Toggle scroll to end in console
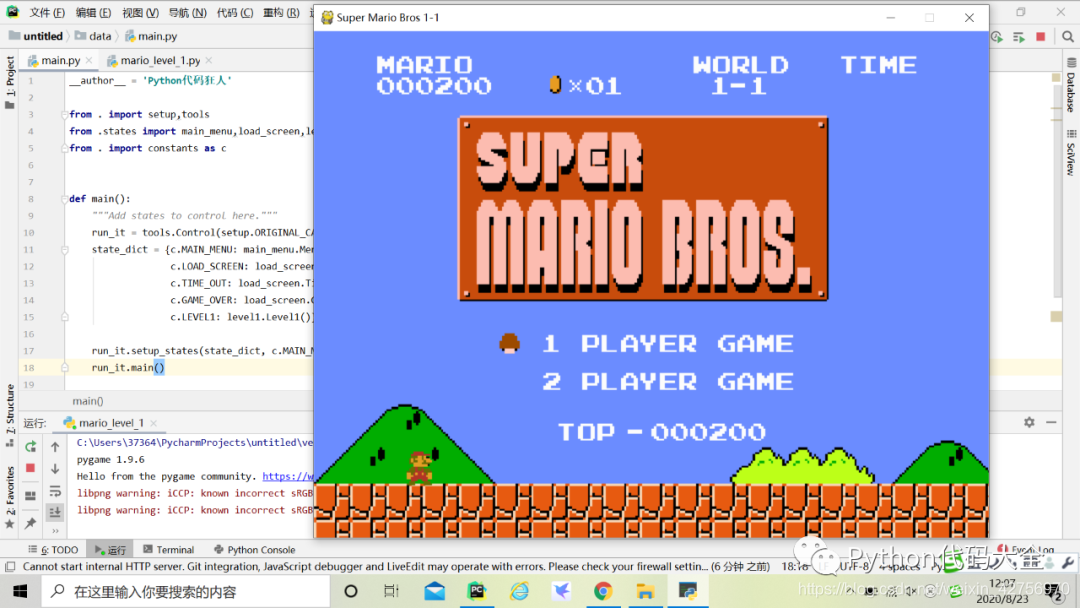The height and width of the screenshot is (608, 1080). coord(55,512)
